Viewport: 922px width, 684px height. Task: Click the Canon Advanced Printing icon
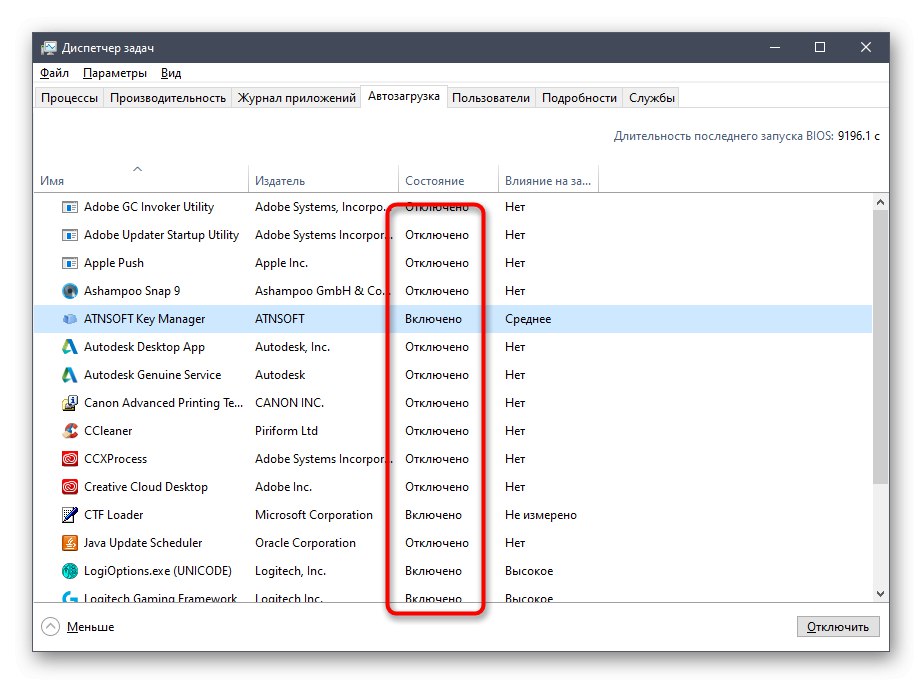click(x=69, y=403)
